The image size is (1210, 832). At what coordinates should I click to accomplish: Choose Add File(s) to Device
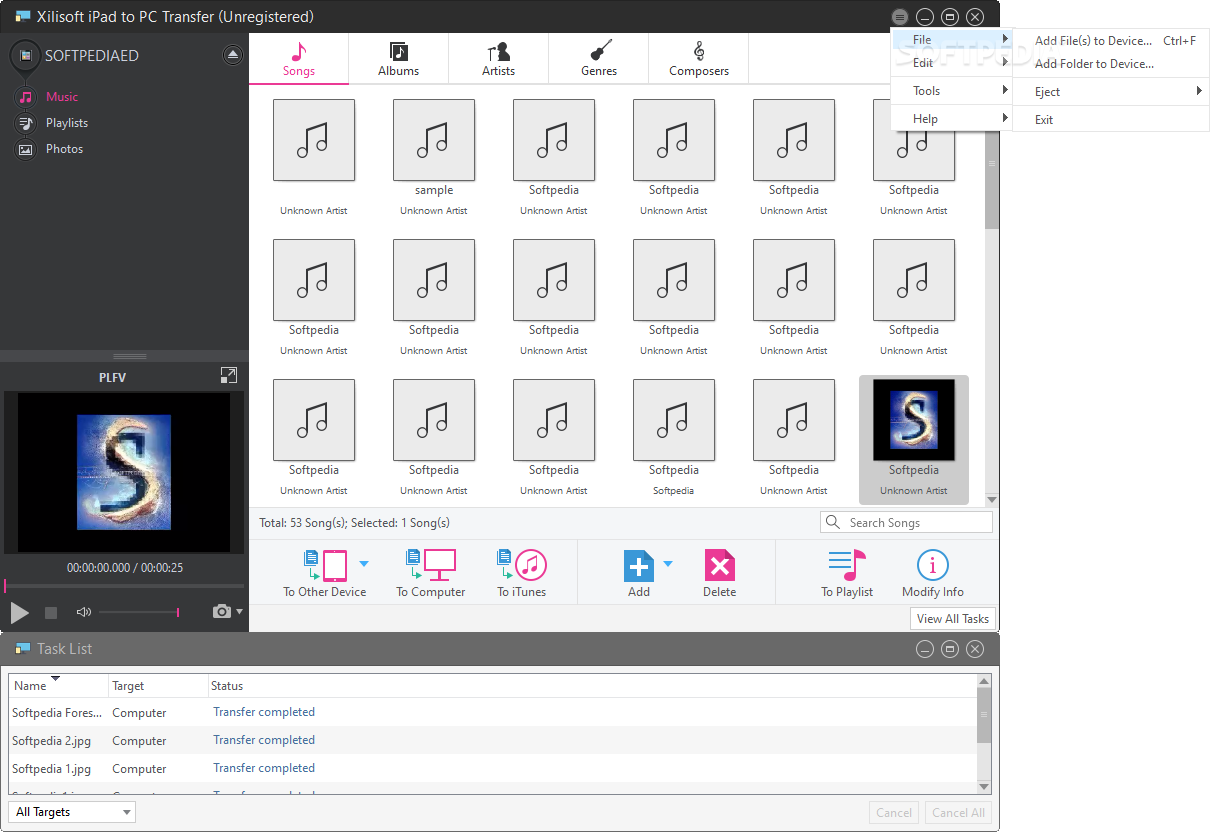[1110, 41]
